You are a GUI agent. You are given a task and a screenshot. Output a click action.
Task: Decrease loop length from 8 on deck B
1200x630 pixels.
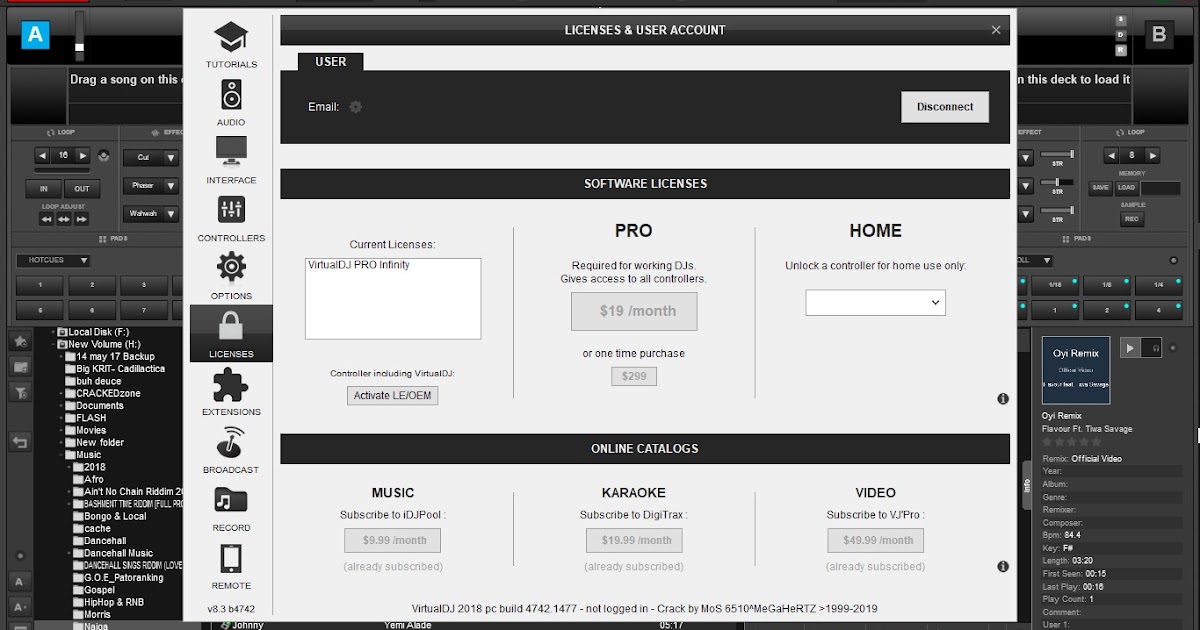1112,156
